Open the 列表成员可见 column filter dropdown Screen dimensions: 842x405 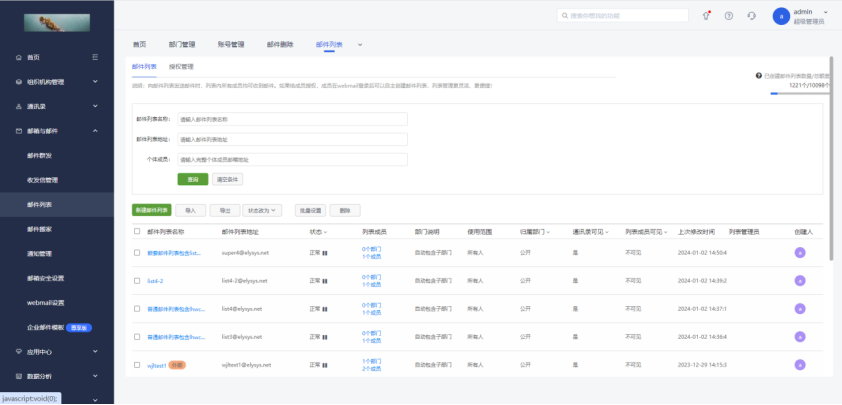[665, 232]
